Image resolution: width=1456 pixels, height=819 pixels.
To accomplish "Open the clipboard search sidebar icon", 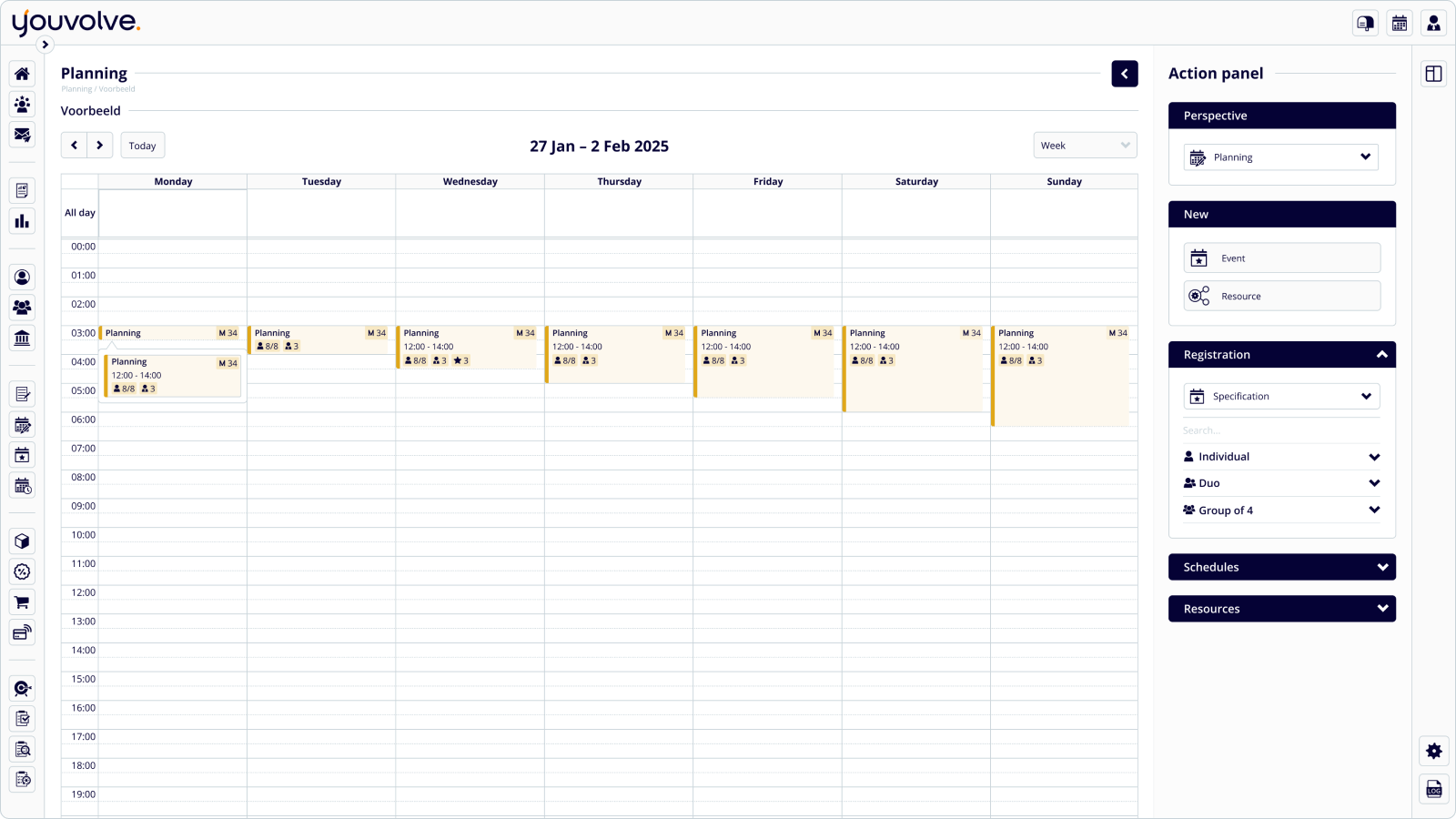I will (22, 750).
